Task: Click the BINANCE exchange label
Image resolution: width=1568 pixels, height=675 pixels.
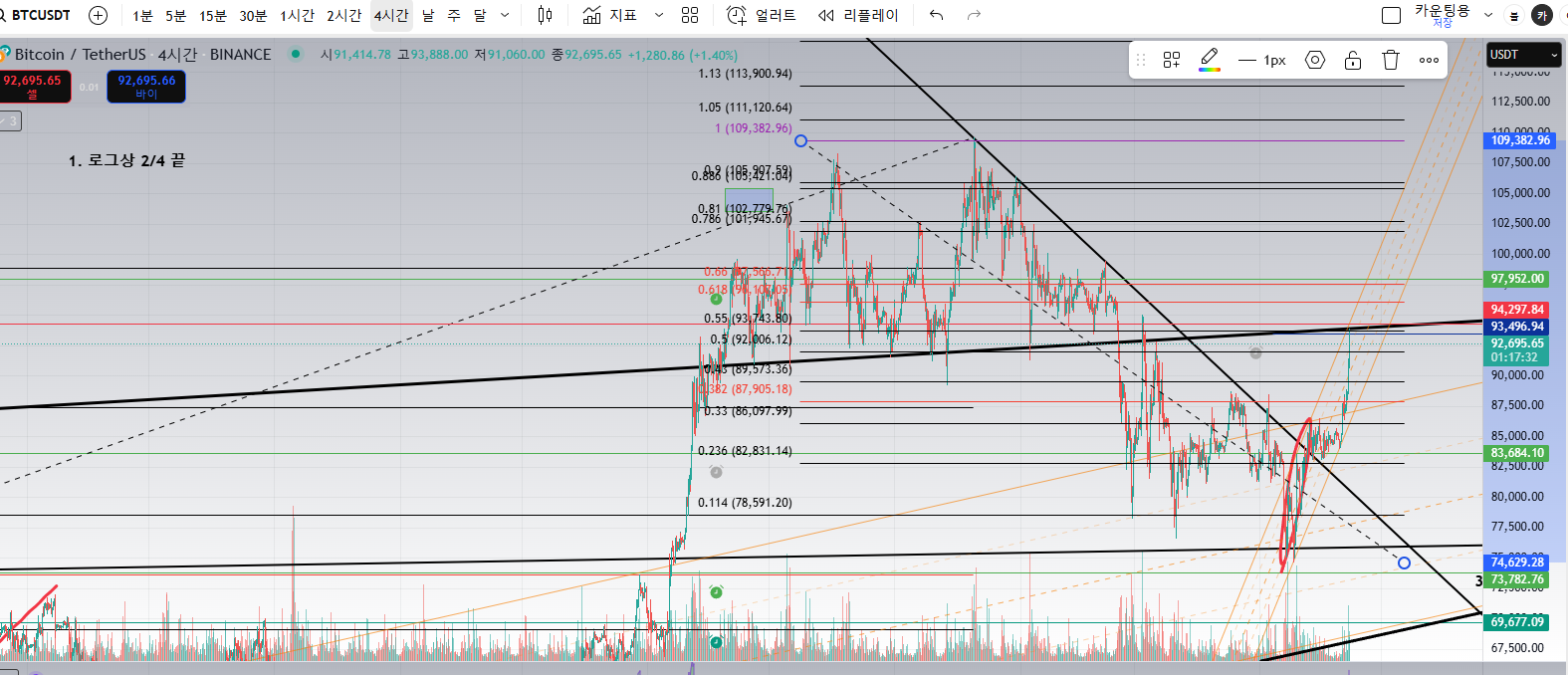Action: [240, 55]
